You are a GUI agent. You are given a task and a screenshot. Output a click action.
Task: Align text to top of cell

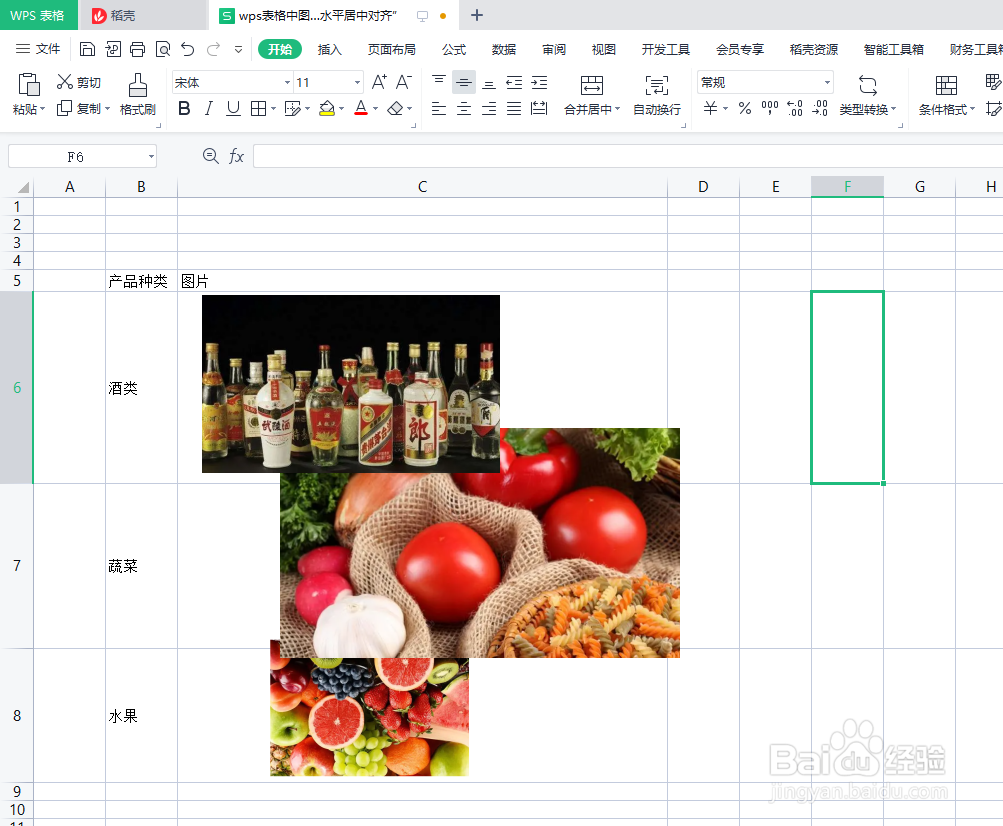[439, 82]
